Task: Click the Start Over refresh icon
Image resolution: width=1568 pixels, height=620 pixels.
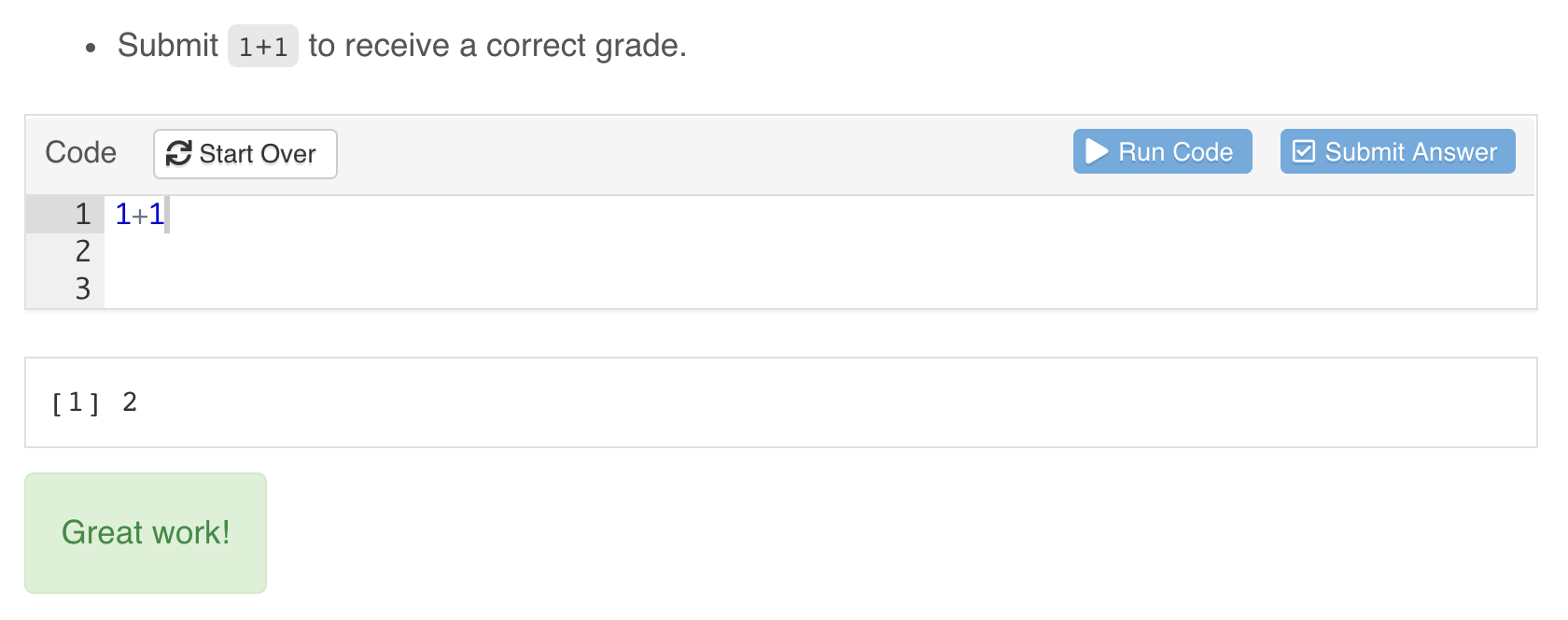Action: coord(178,153)
